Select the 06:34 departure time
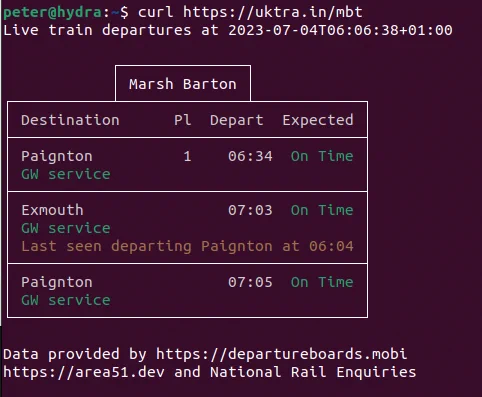Viewport: 482px width, 397px height. pyautogui.click(x=250, y=156)
